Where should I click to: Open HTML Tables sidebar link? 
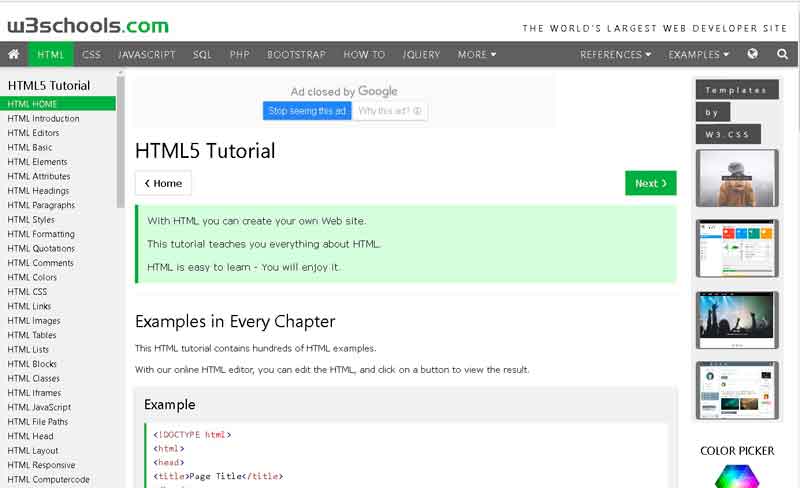click(32, 335)
